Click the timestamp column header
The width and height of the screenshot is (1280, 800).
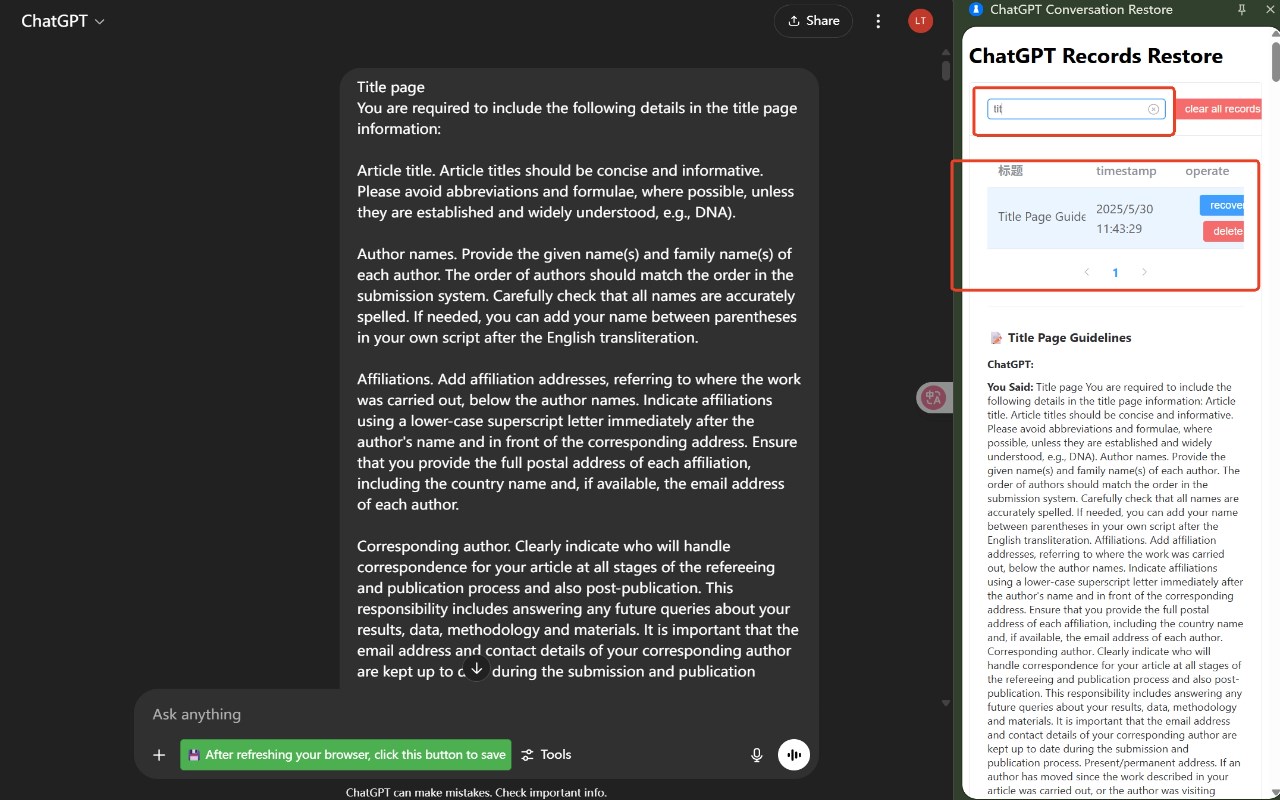coord(1126,171)
